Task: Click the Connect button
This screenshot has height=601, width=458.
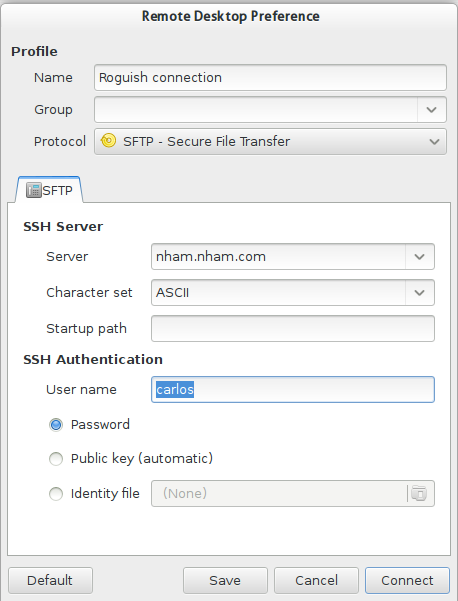Action: pos(407,580)
